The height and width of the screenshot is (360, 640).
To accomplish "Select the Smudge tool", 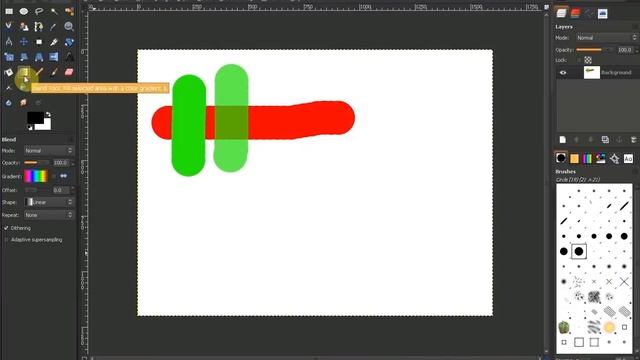I will pos(24,102).
